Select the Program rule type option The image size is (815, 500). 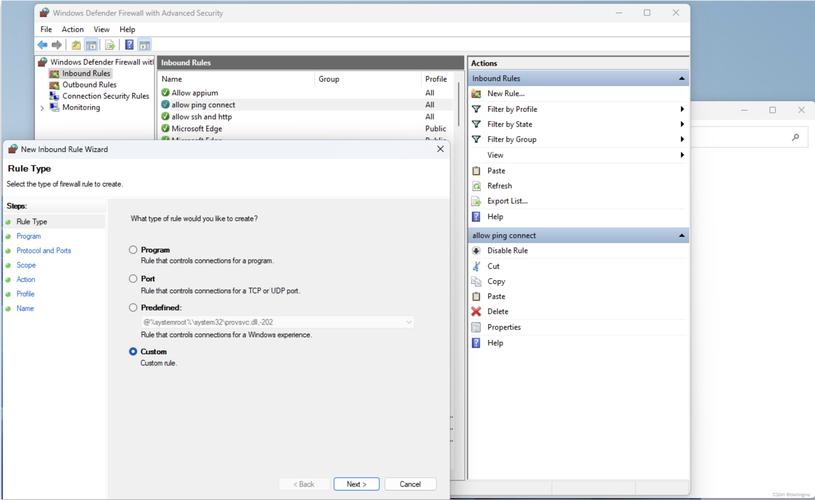pos(133,249)
